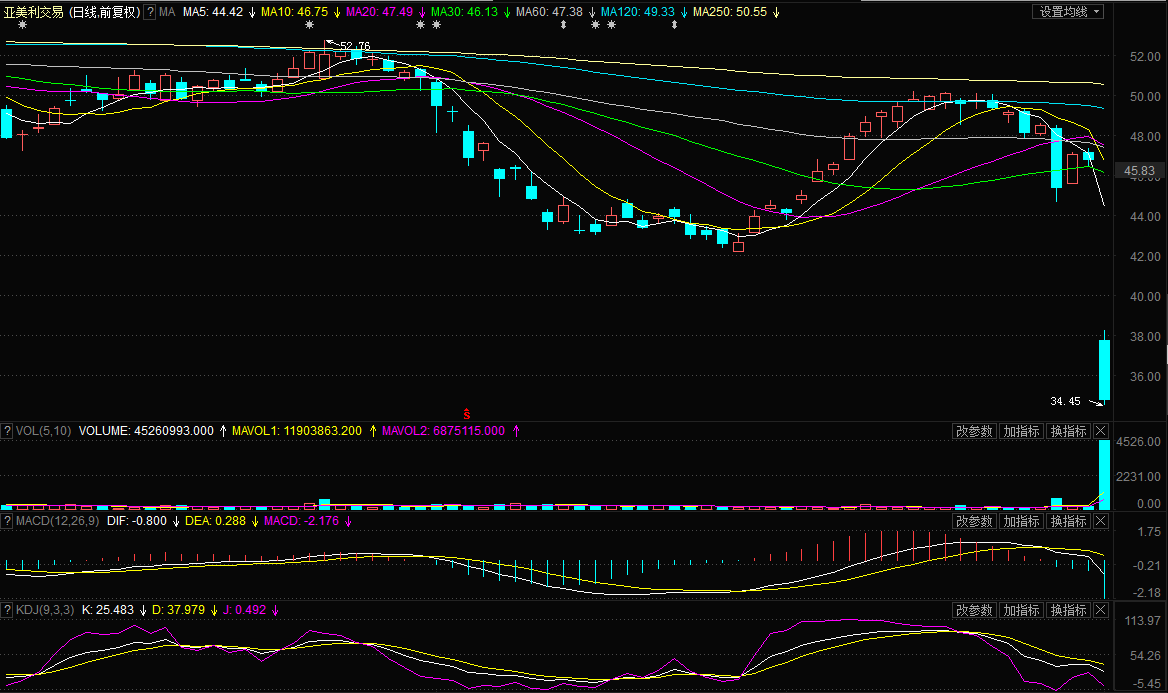Select the MA5: 44.42 readout

pyautogui.click(x=213, y=12)
